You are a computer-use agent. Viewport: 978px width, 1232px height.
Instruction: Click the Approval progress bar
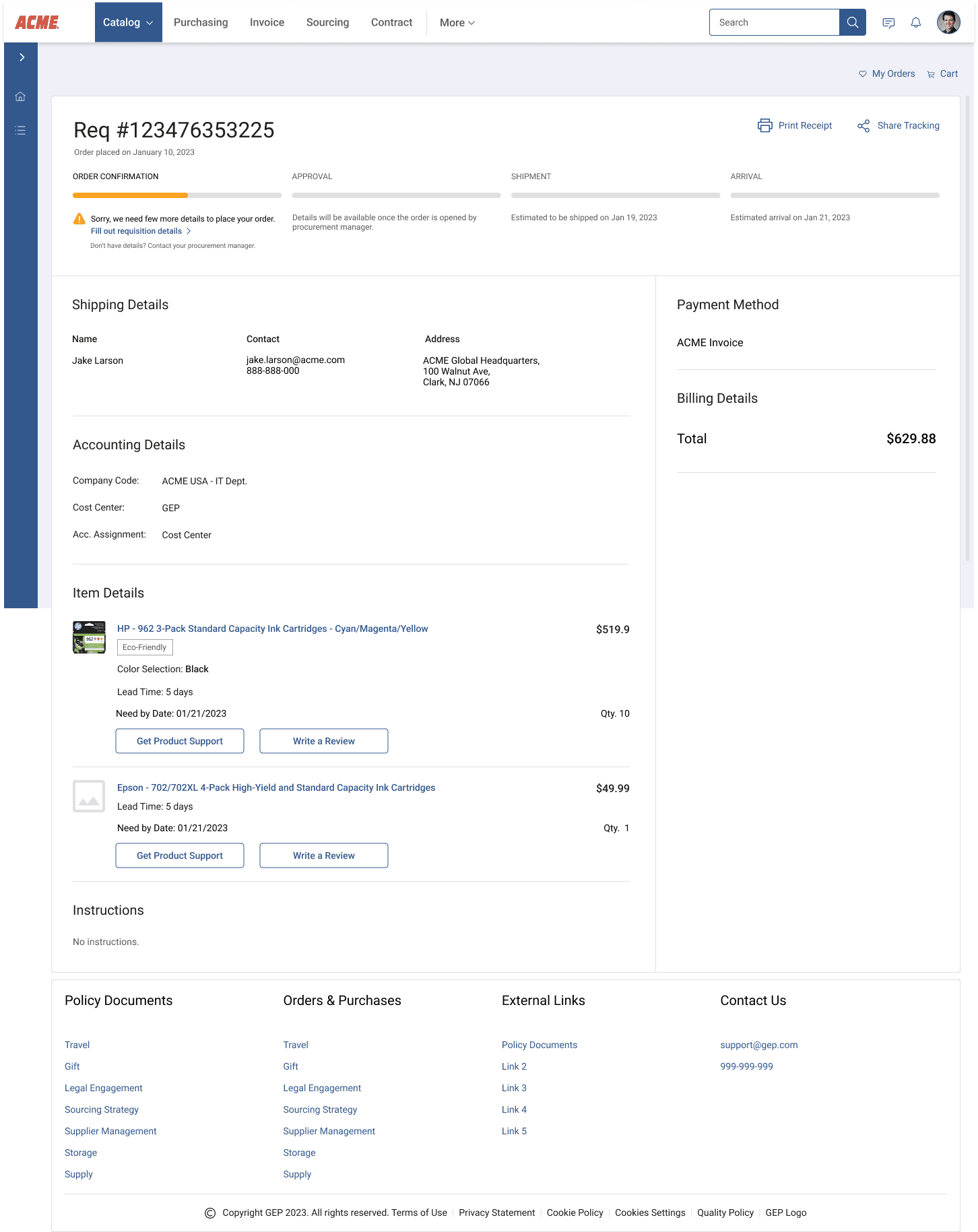point(396,195)
